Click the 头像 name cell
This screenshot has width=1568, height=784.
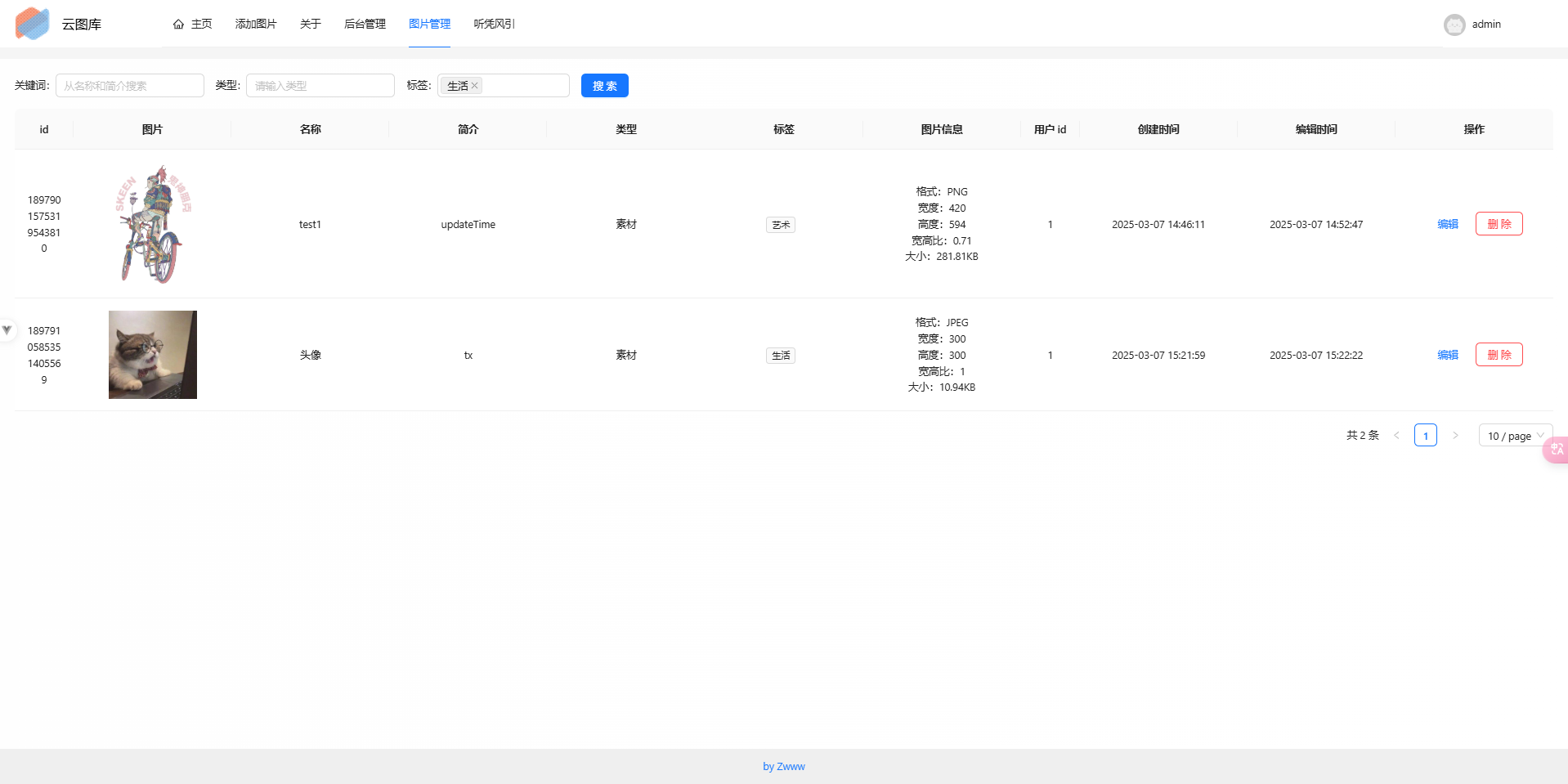(x=310, y=355)
